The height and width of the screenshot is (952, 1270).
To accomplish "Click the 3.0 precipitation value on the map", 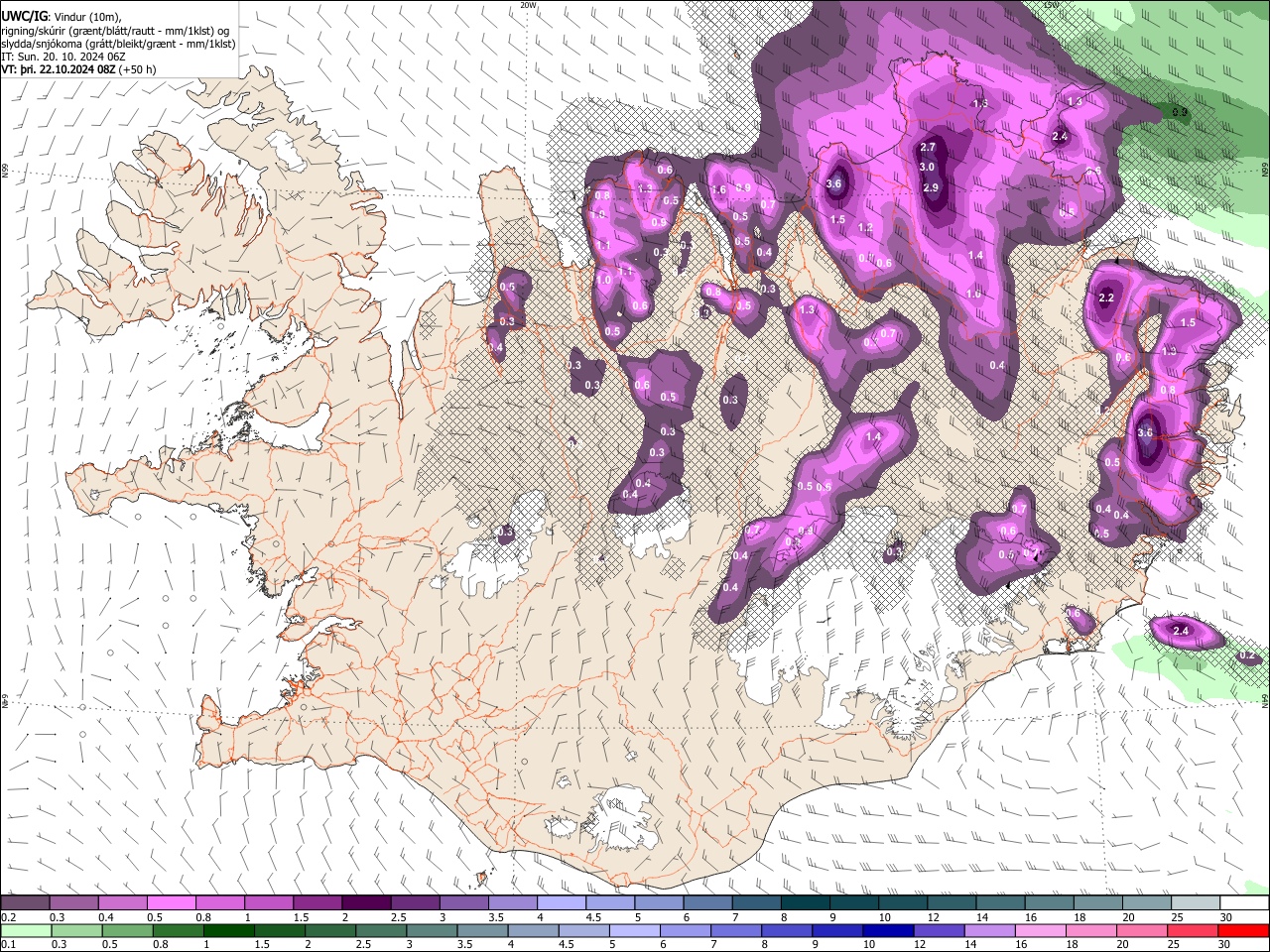I will 927,168.
